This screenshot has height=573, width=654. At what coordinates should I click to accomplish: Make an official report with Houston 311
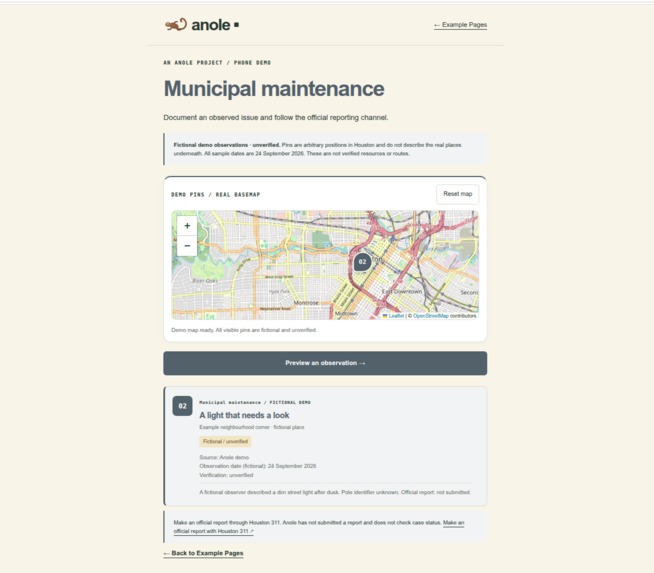319,527
